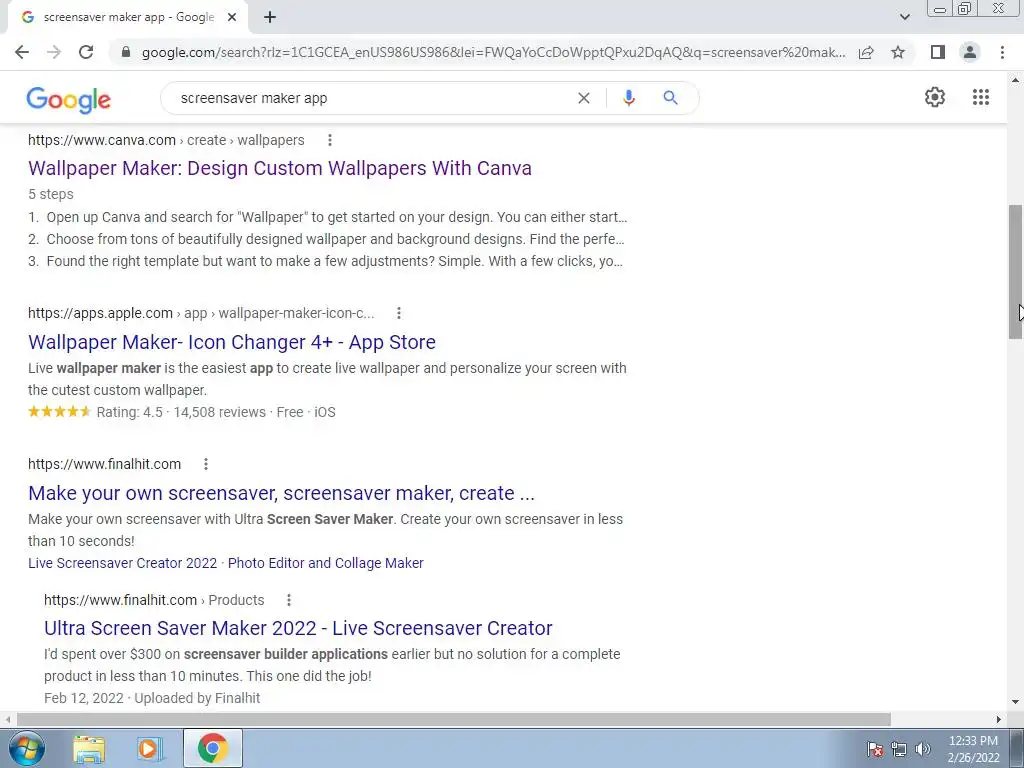
Task: Open more options for the apps.apple.com result
Action: 398,313
